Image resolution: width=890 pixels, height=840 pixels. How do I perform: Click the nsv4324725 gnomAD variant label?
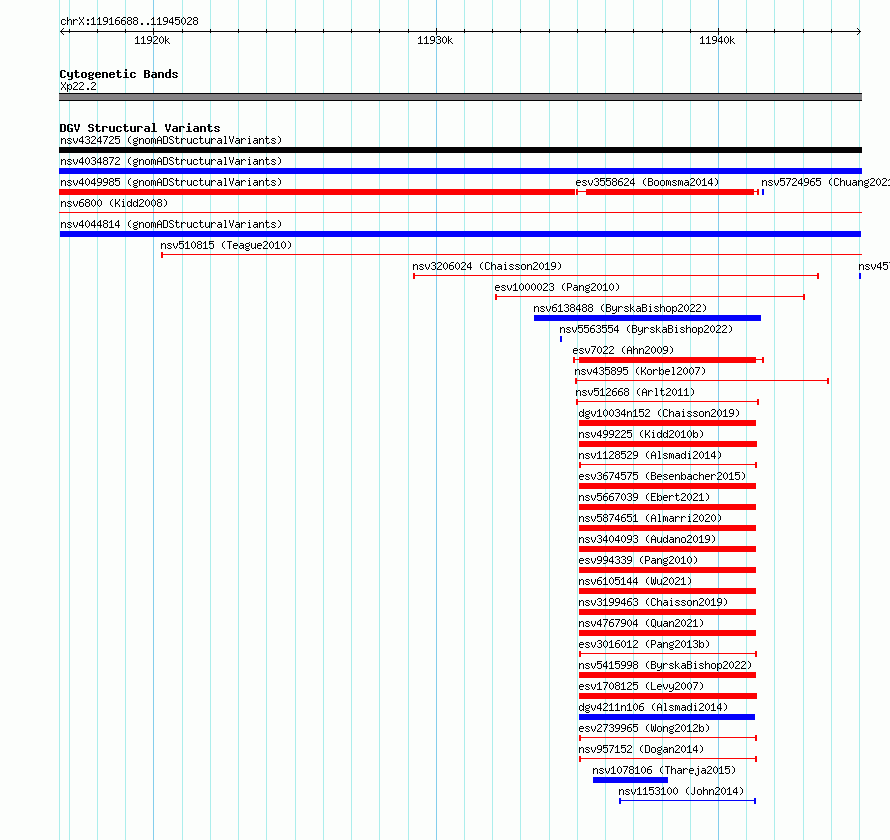coord(171,140)
